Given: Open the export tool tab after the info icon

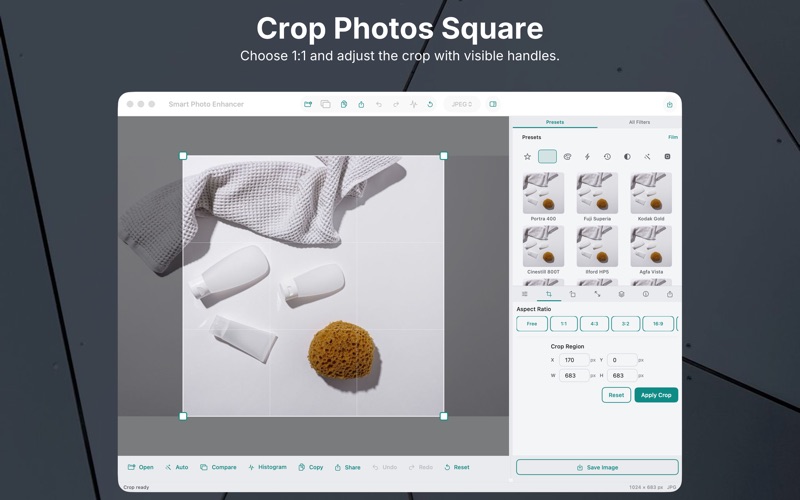Looking at the screenshot, I should [670, 294].
